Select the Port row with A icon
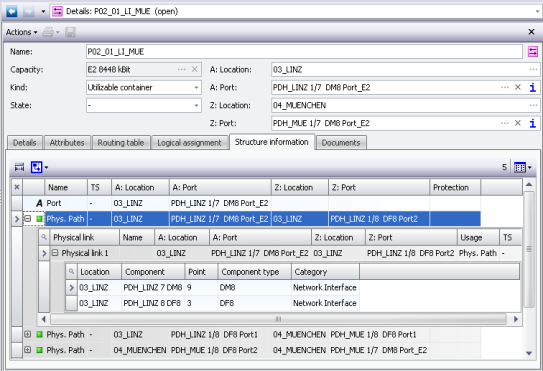This screenshot has height=371, width=543. pos(252,203)
